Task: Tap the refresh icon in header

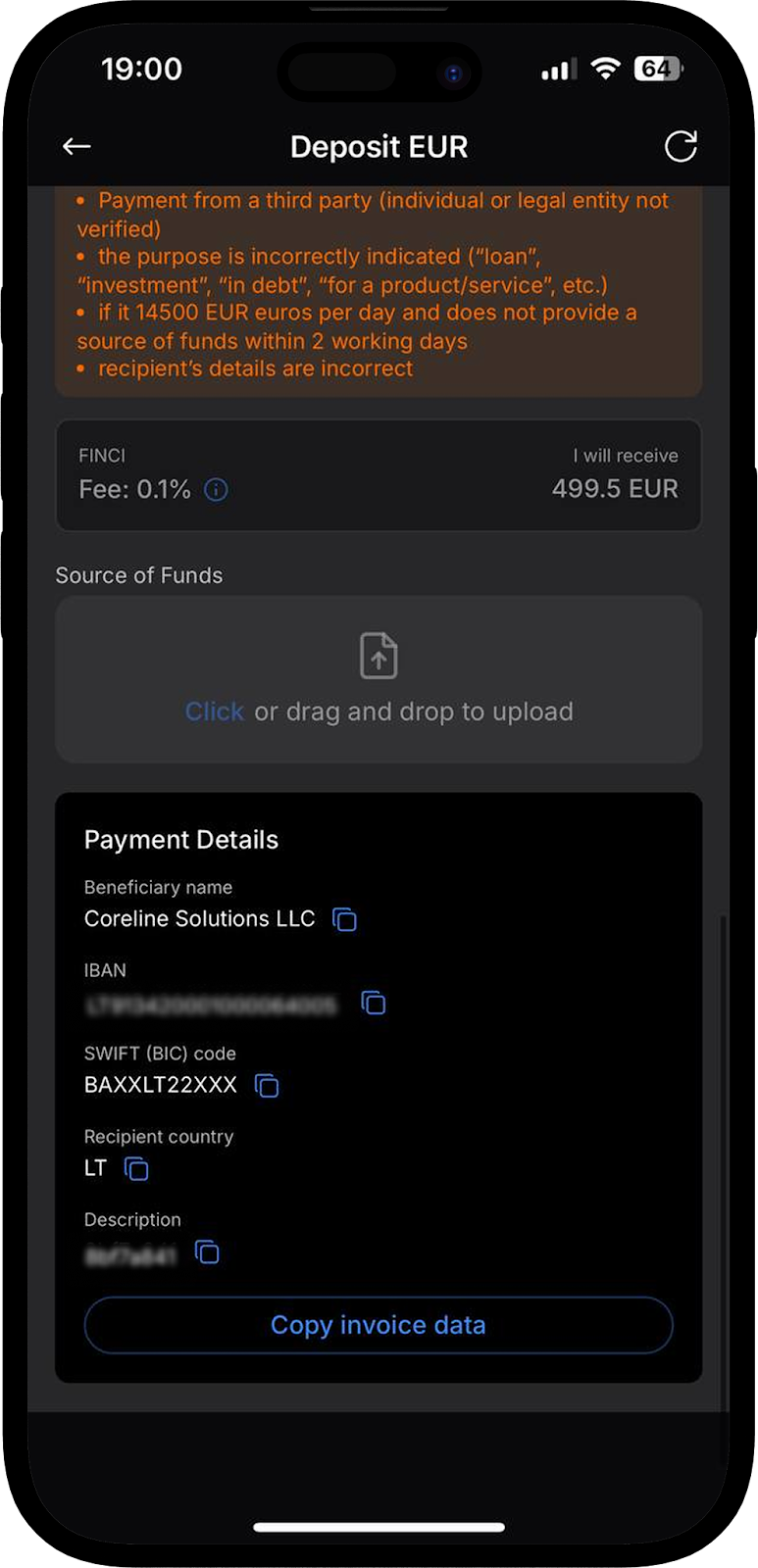Action: coord(681,147)
